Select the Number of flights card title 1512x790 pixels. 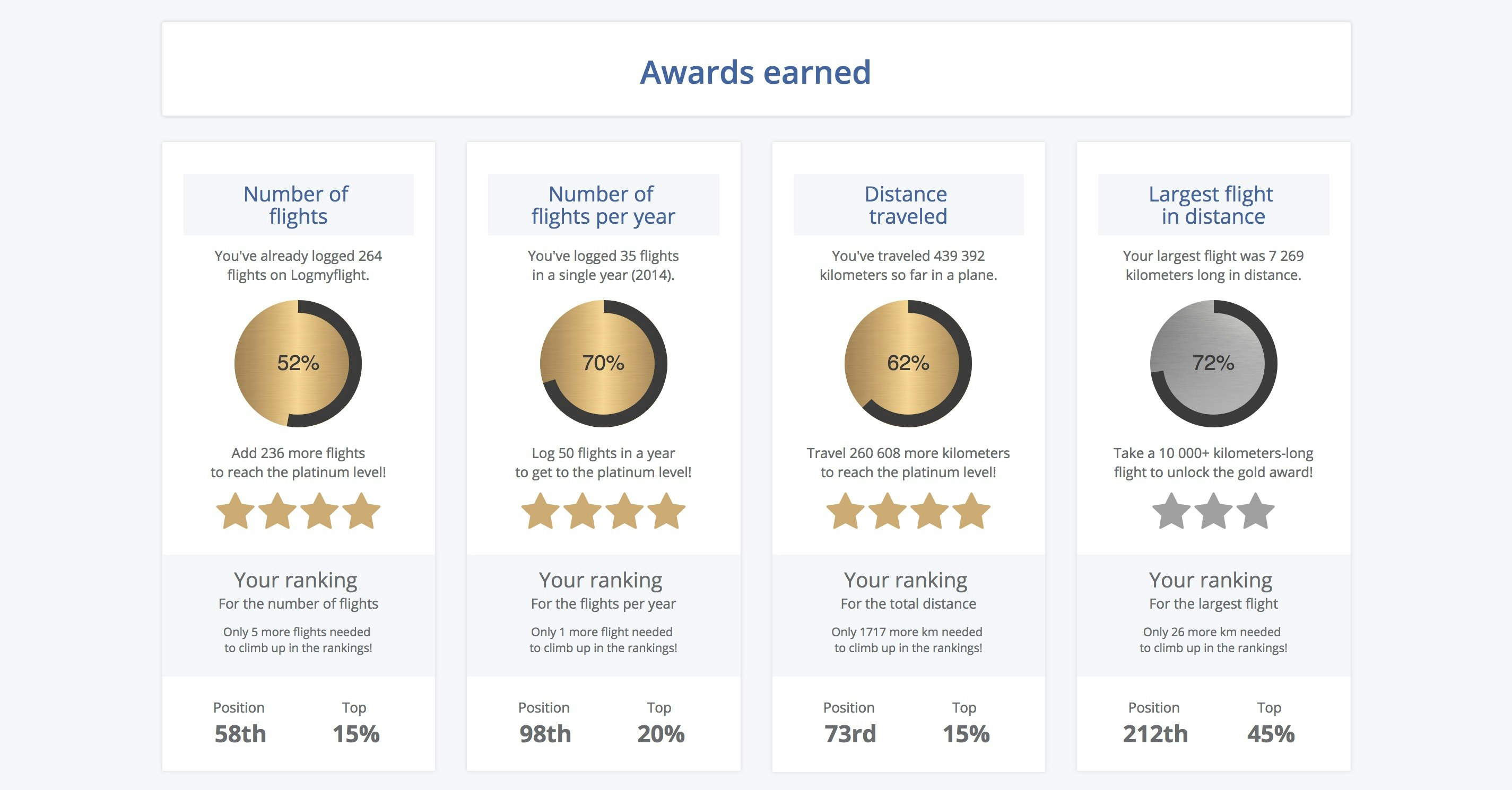point(298,205)
